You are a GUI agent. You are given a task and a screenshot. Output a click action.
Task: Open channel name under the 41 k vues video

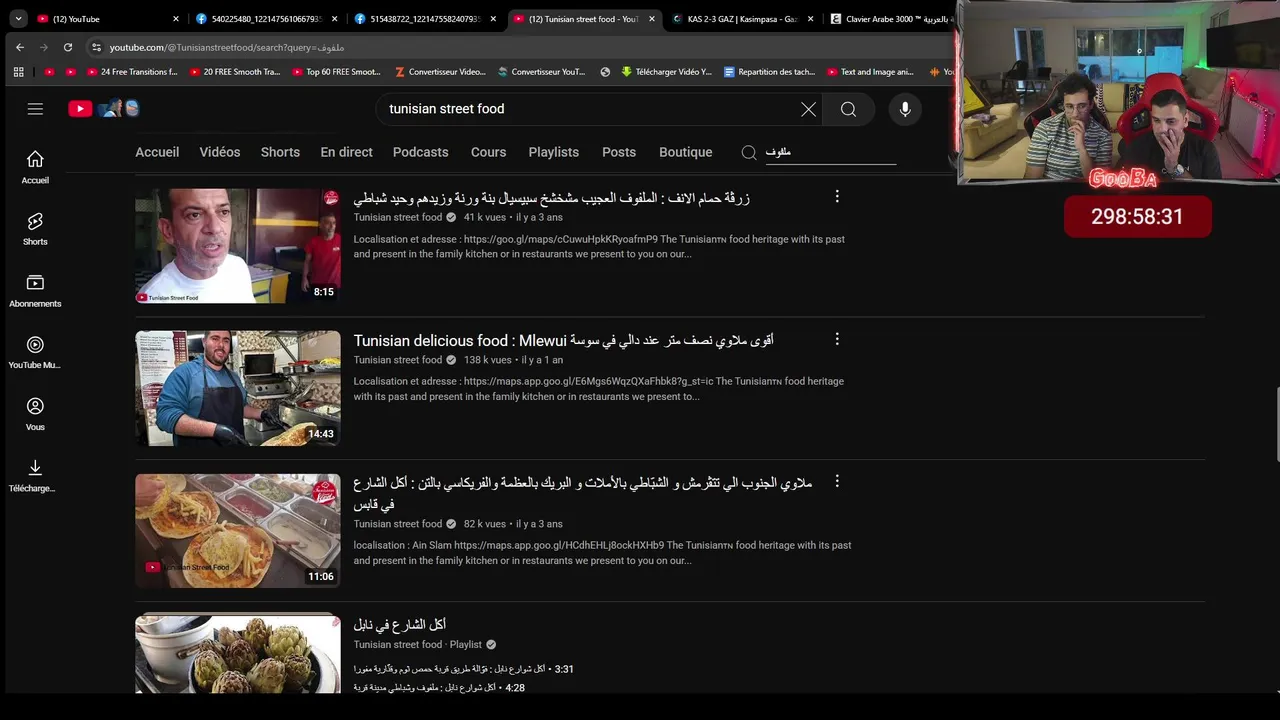coord(397,217)
